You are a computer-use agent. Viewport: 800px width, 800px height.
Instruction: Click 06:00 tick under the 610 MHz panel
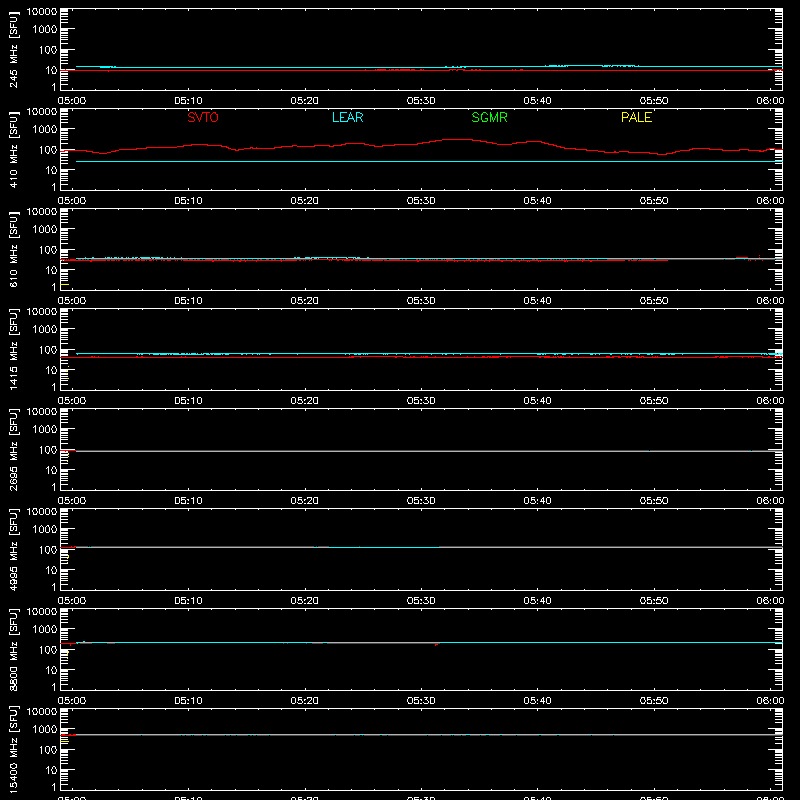coord(770,301)
